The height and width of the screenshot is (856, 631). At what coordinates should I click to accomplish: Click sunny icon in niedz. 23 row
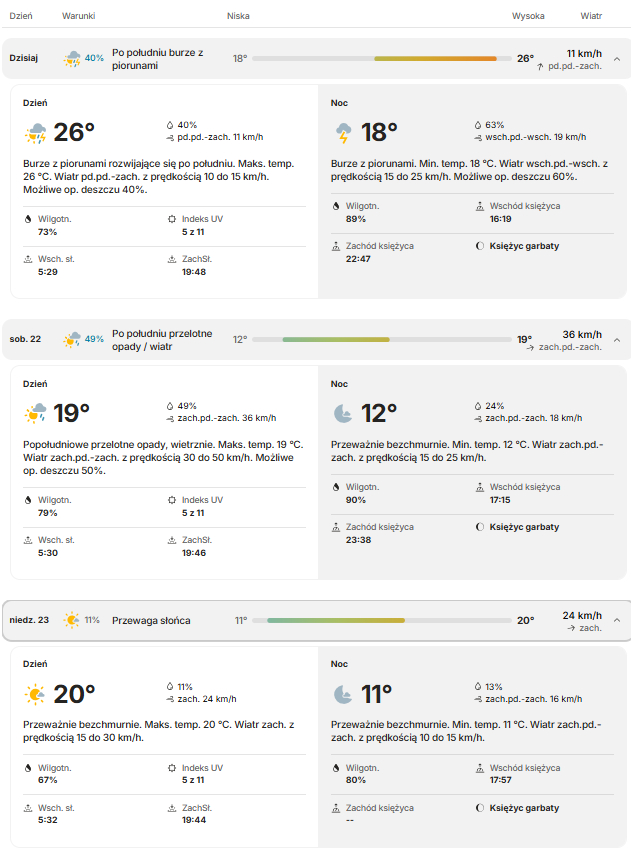point(72,620)
